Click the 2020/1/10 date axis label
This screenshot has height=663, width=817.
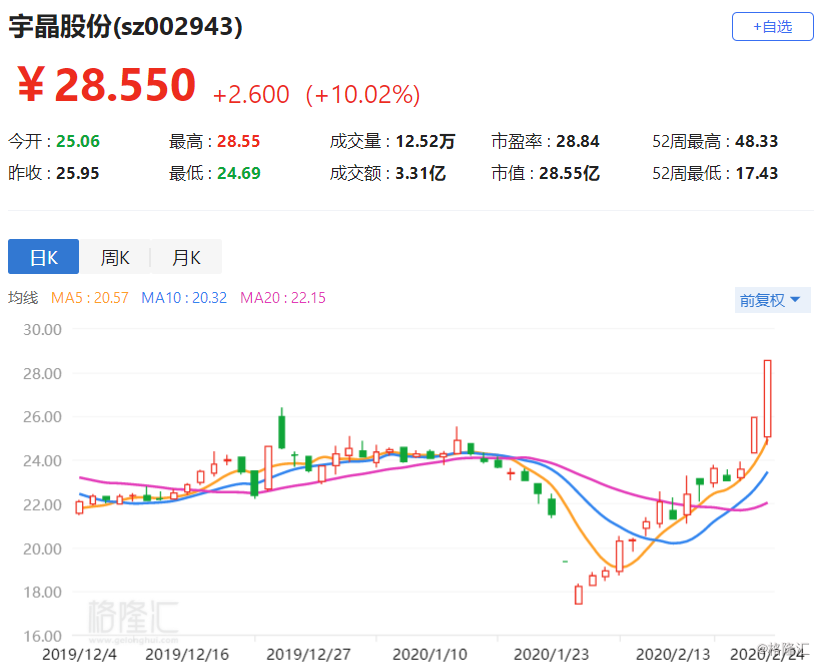click(430, 654)
